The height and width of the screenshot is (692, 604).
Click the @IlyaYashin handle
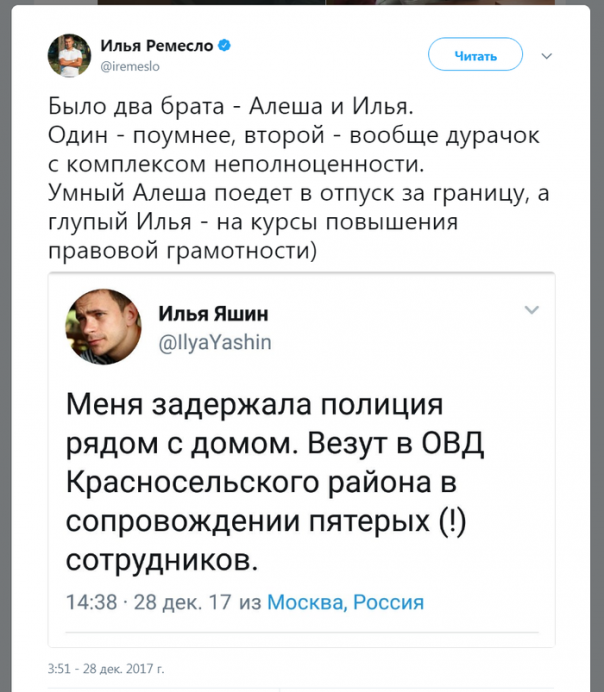point(214,342)
